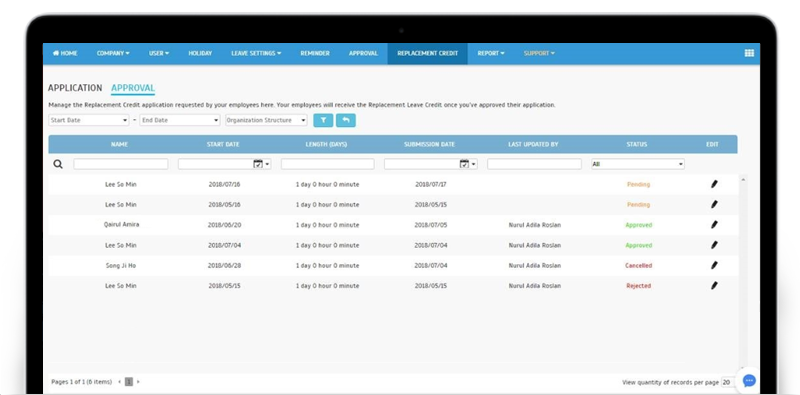Expand the Company menu
Image resolution: width=800 pixels, height=395 pixels.
point(113,53)
